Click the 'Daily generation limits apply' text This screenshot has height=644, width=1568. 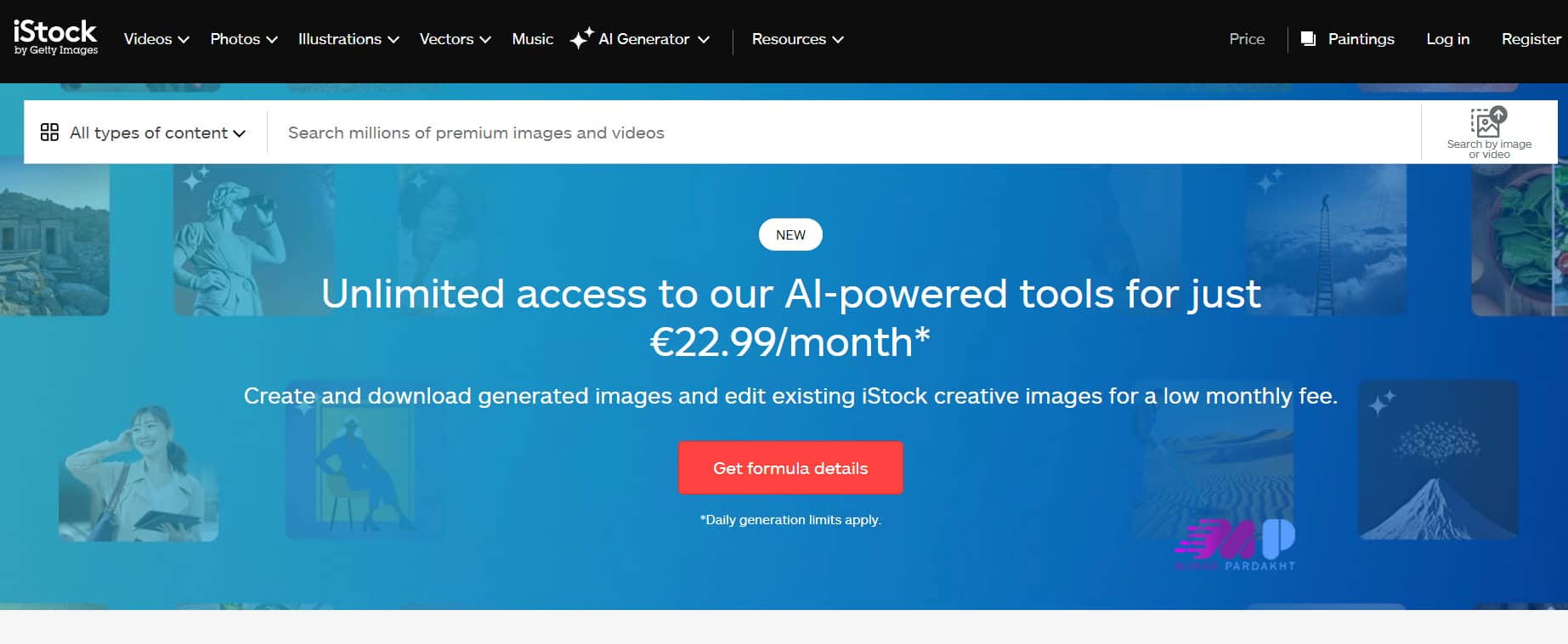[x=790, y=520]
